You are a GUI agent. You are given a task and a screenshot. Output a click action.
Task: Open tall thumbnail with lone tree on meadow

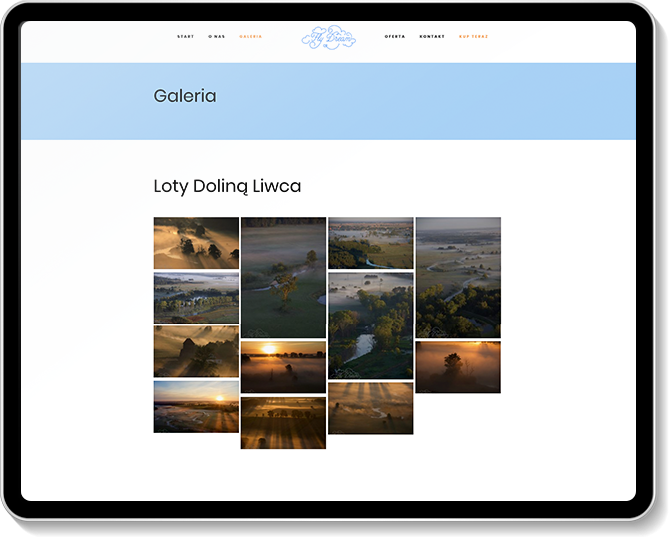(x=283, y=277)
